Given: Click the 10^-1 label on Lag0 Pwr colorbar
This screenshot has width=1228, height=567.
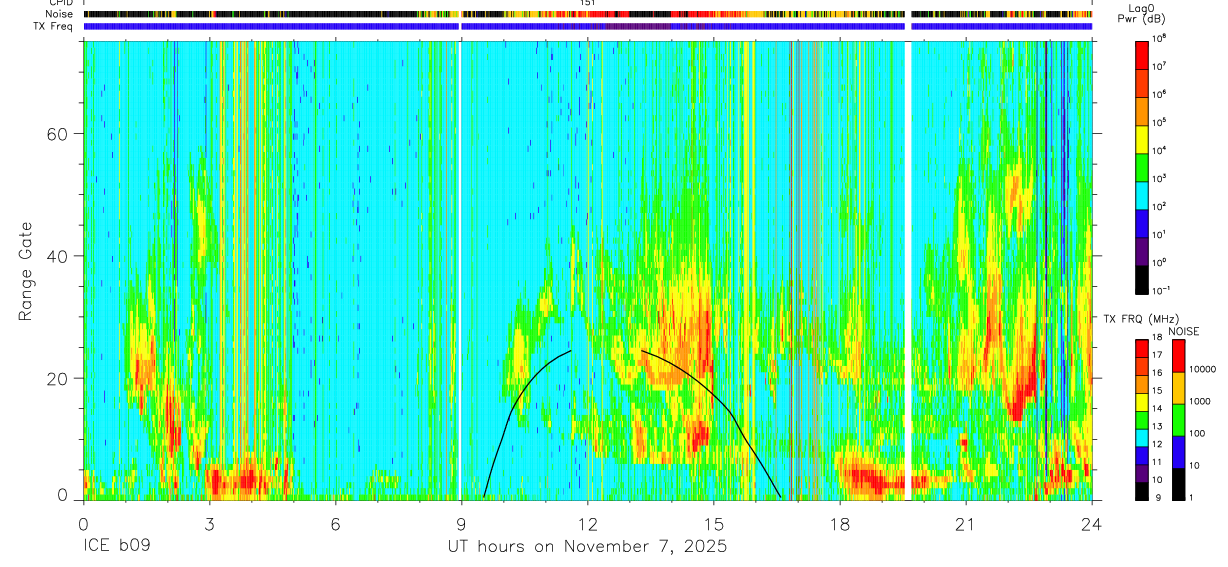Looking at the screenshot, I should [x=1162, y=290].
